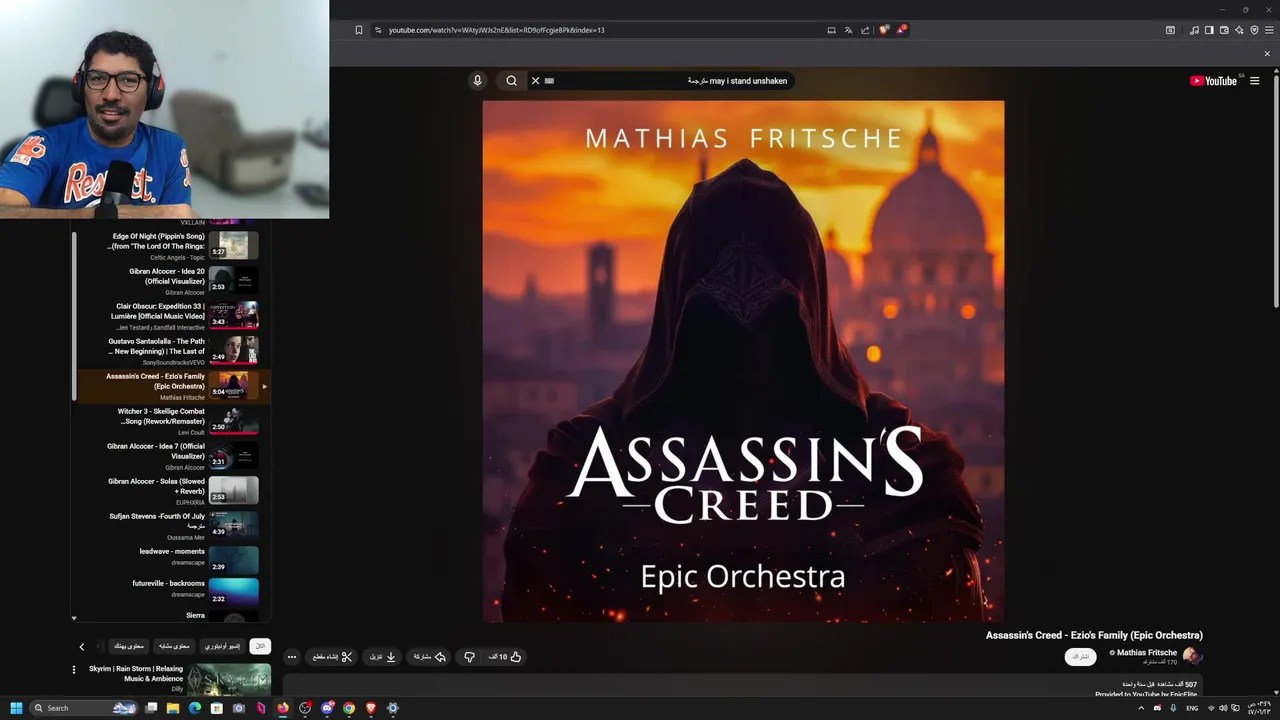Show hidden system tray icons chevron
Viewport: 1280px width, 720px height.
tap(1141, 708)
